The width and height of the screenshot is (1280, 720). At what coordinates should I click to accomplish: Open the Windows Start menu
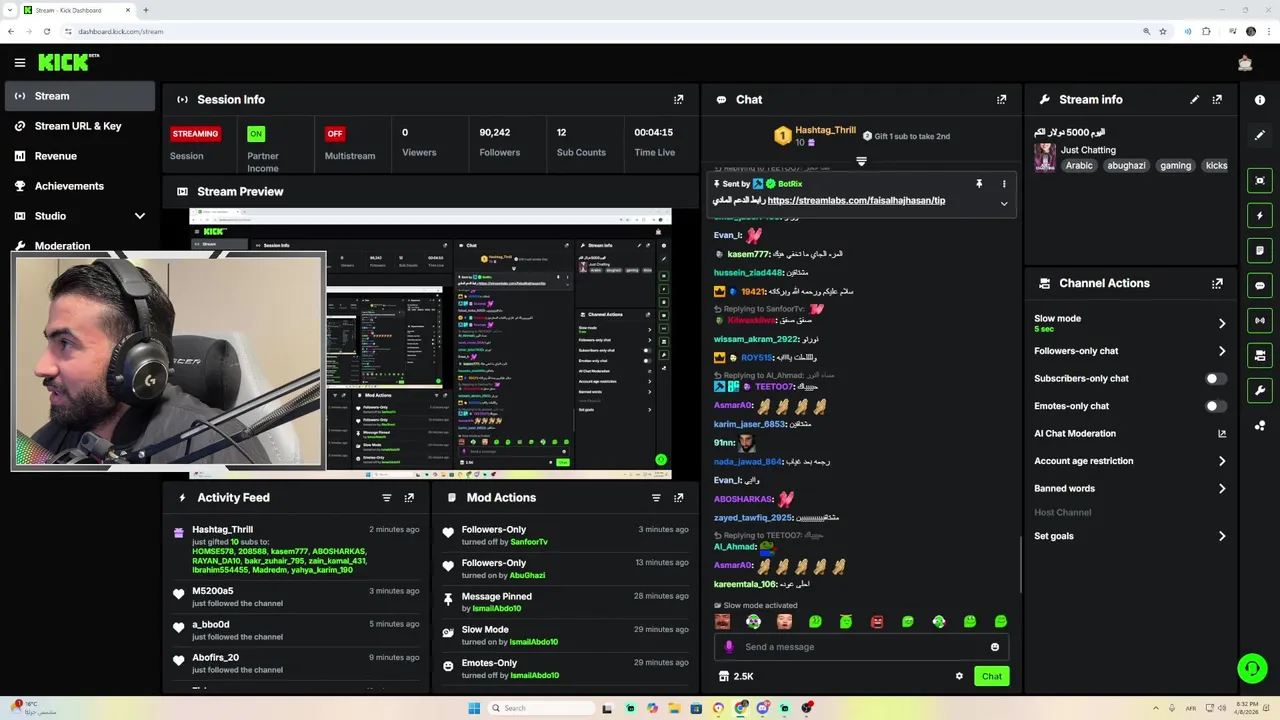pos(474,708)
